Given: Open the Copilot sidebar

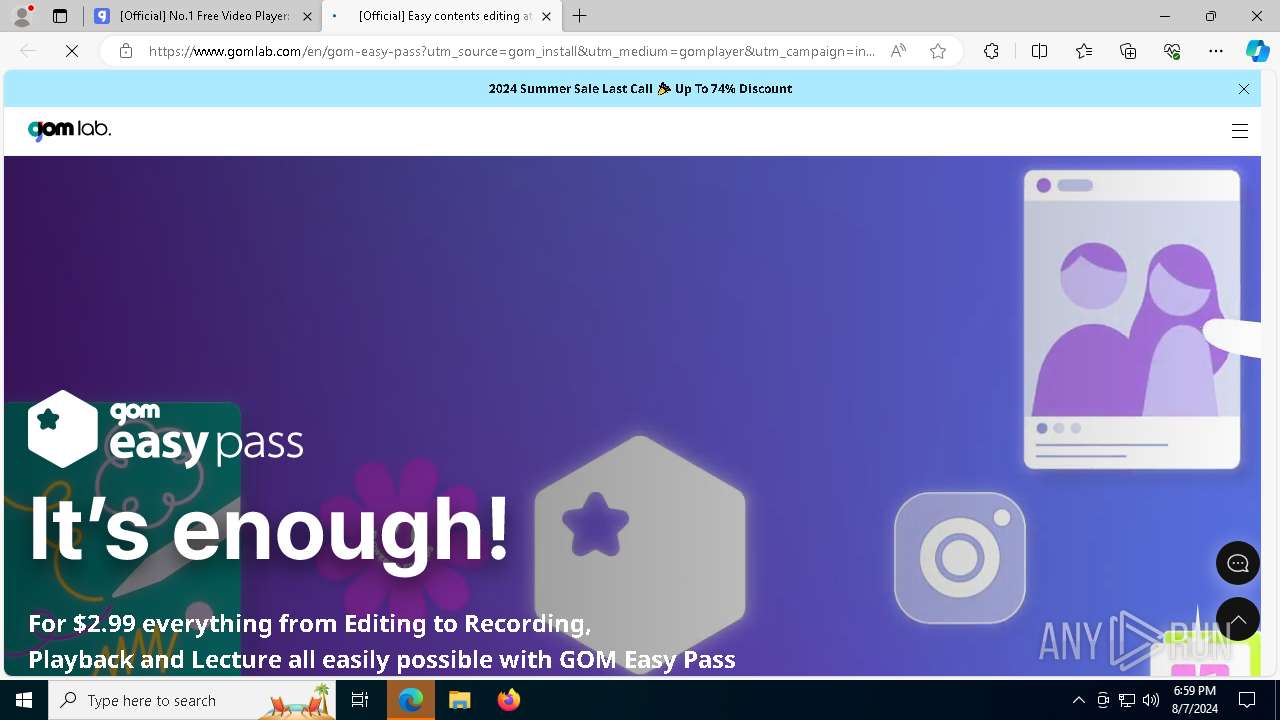Looking at the screenshot, I should 1258,51.
